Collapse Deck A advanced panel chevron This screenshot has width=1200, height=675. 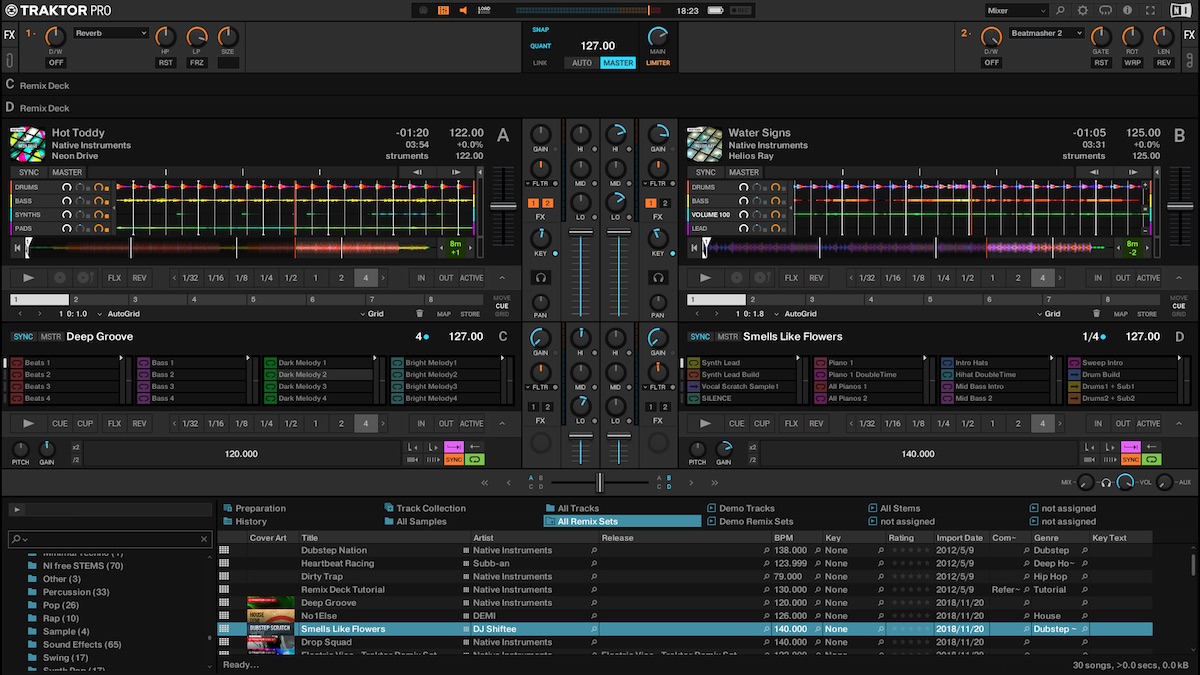click(502, 278)
